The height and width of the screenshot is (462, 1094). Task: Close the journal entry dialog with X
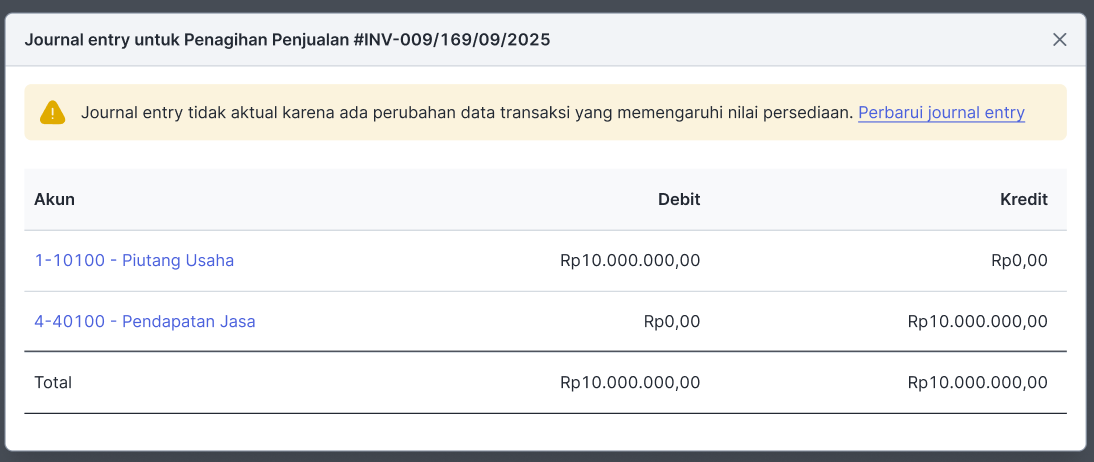tap(1059, 40)
